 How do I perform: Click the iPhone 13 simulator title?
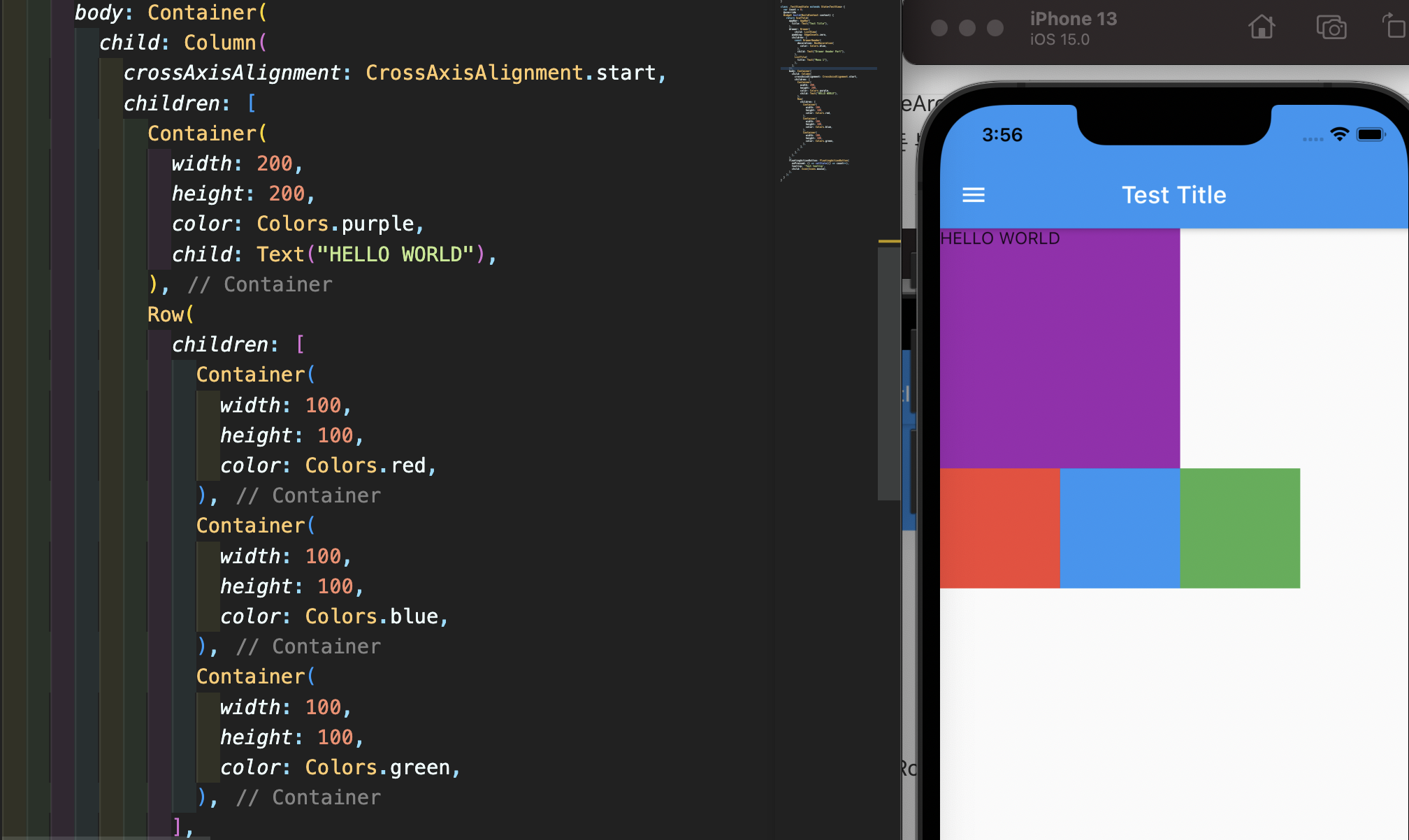[x=1073, y=20]
